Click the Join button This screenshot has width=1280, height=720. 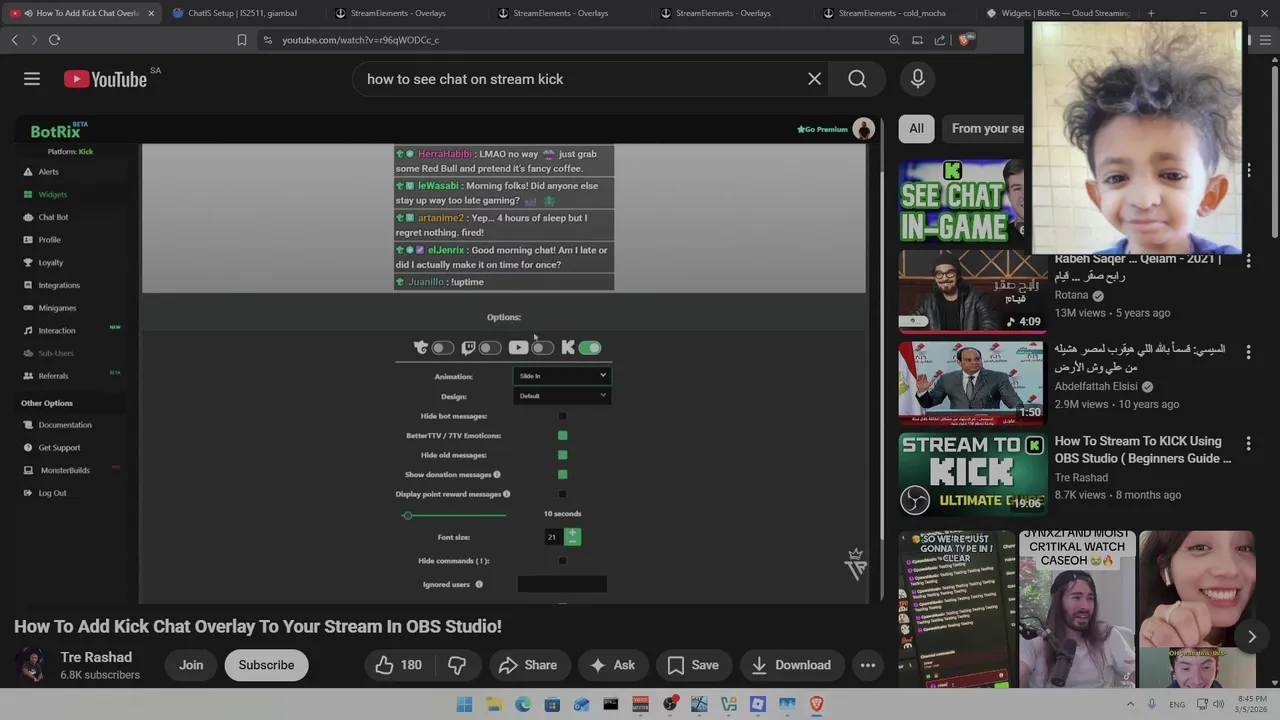191,665
